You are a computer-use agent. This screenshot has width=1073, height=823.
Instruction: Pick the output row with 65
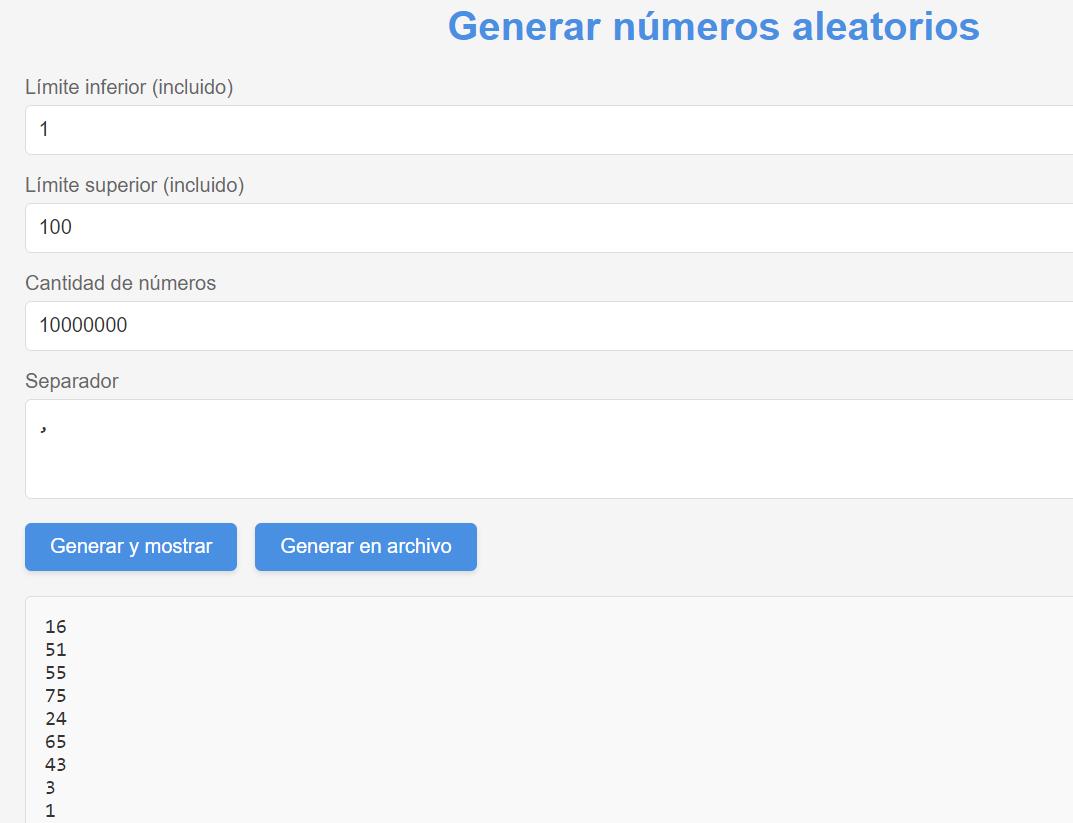click(x=56, y=742)
